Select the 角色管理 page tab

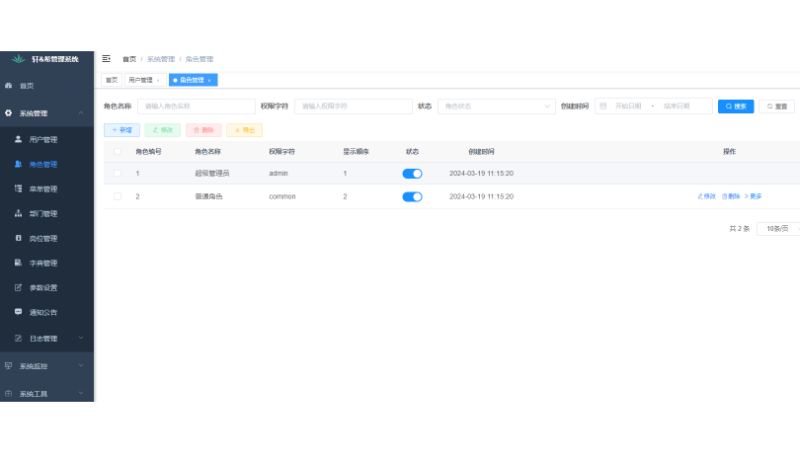point(193,80)
